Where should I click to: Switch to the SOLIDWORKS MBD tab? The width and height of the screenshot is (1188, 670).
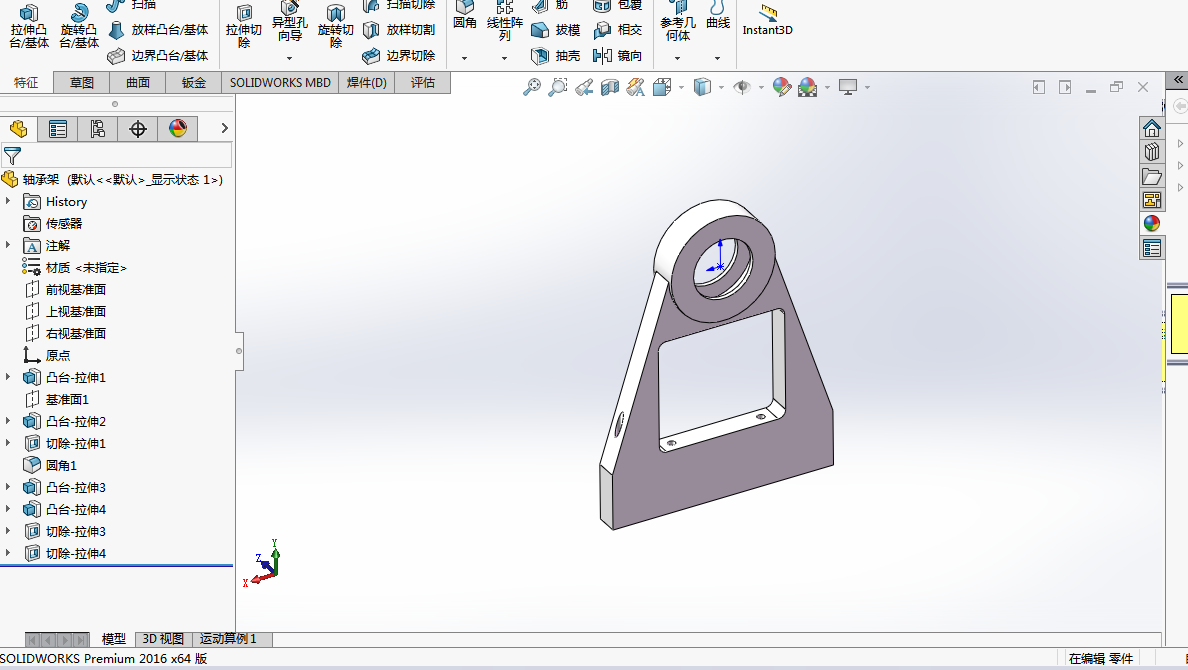pos(280,83)
